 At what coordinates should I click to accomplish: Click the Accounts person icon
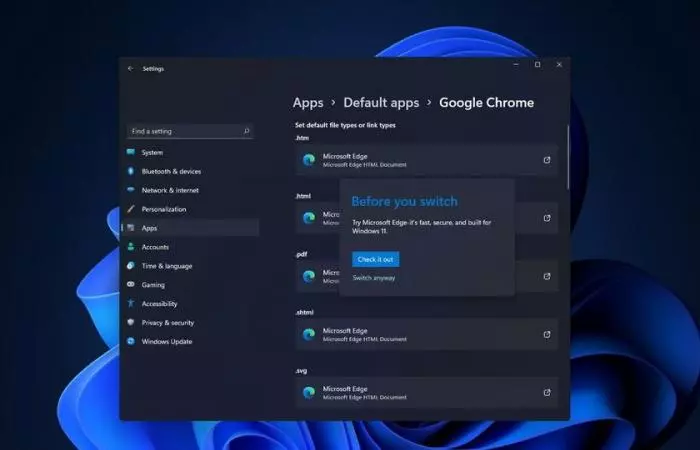coord(131,246)
